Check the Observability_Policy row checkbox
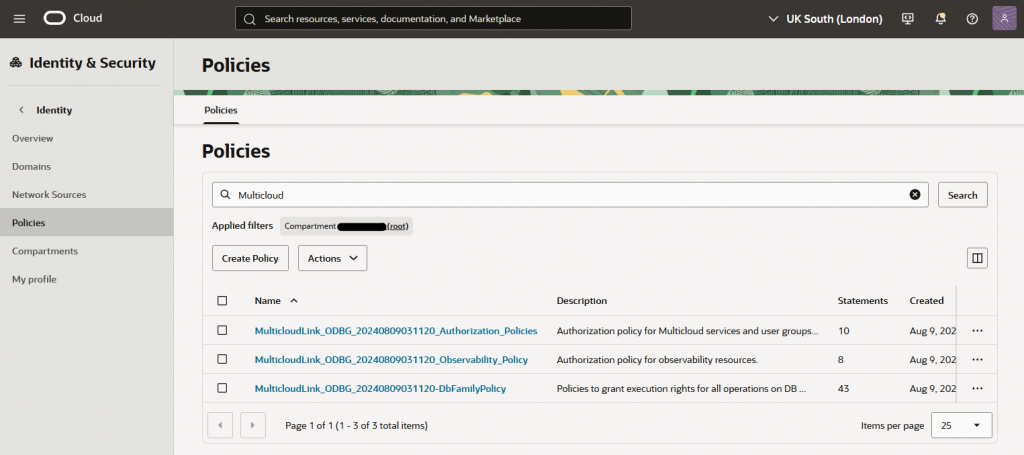 pos(222,359)
